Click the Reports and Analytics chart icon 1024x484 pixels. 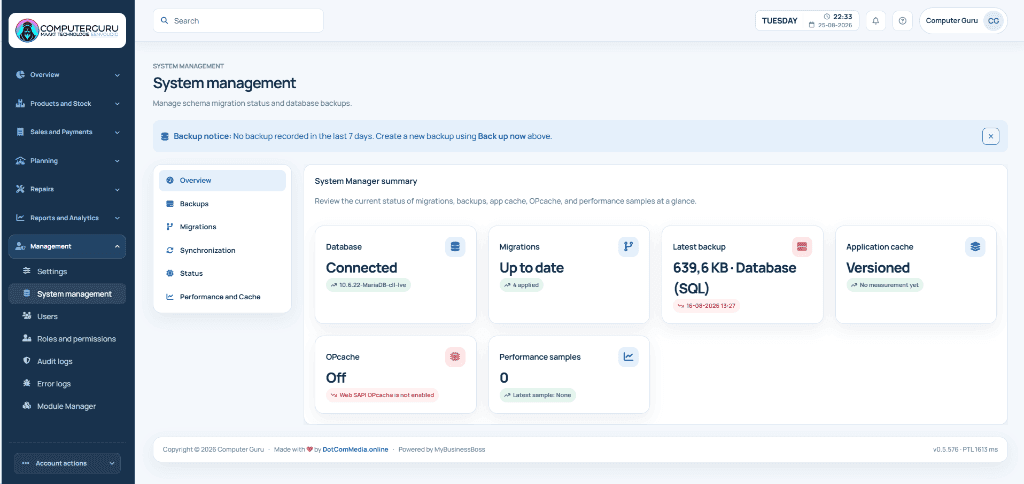click(20, 218)
